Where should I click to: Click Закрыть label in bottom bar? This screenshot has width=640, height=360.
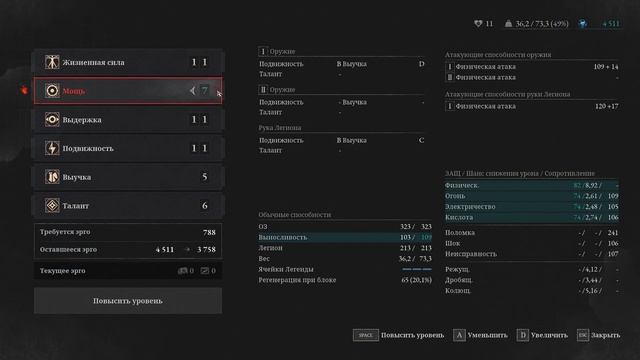tap(605, 335)
